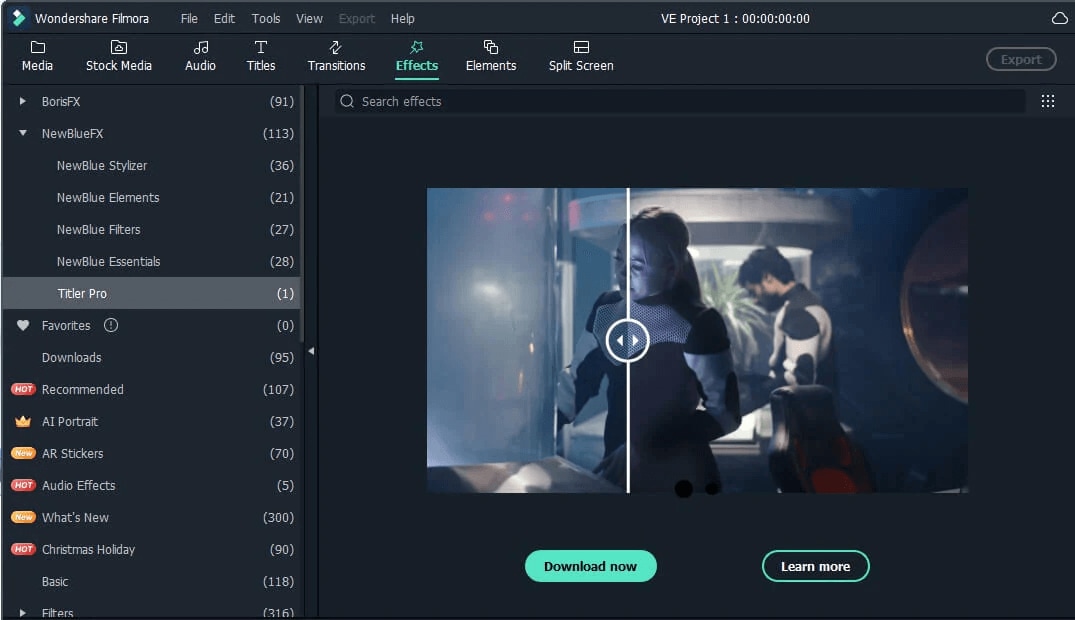Screen dimensions: 1075x620
Task: Open the File menu
Action: point(189,19)
